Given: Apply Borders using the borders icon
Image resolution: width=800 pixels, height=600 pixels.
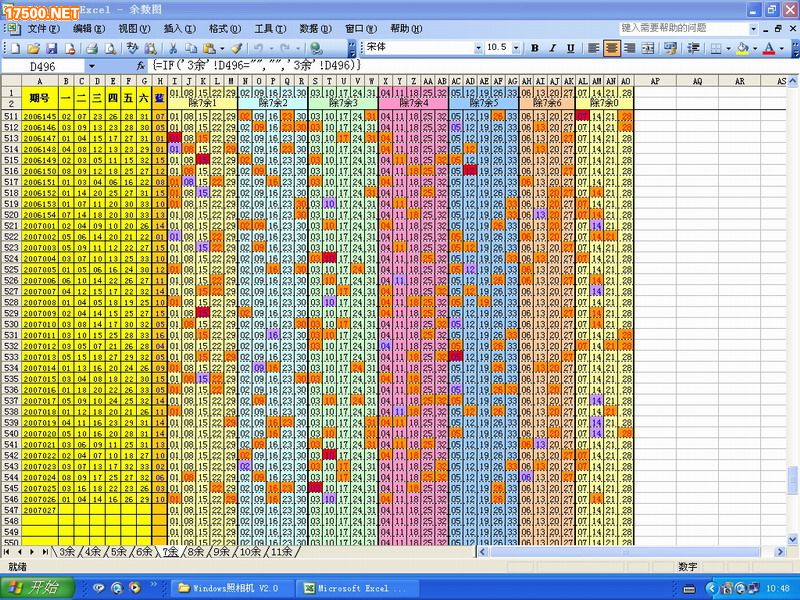Looking at the screenshot, I should 716,48.
